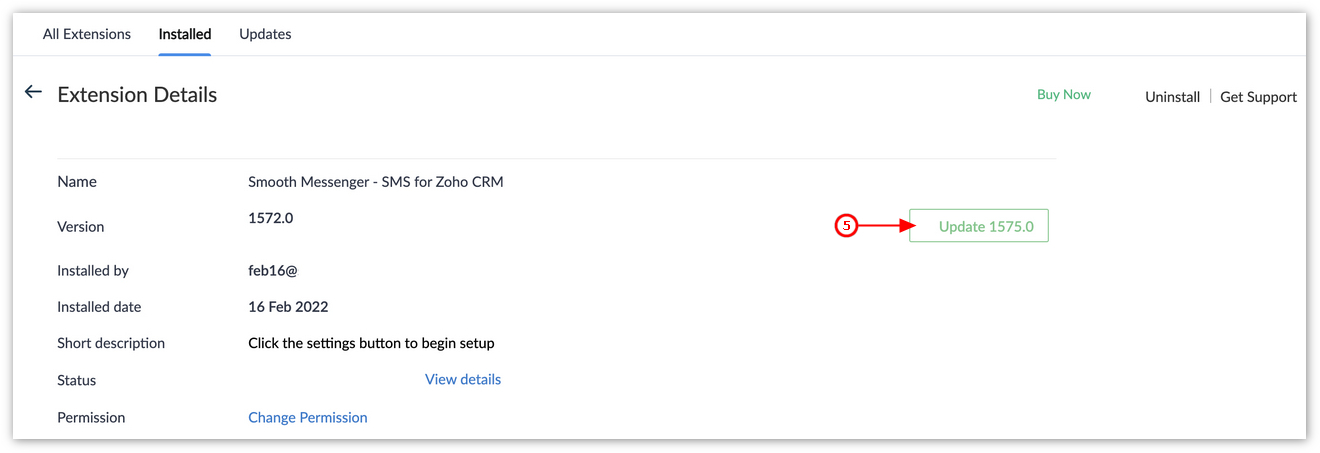Click the installed date 16 Feb 2022
Screen dimensions: 1320x453
(288, 307)
